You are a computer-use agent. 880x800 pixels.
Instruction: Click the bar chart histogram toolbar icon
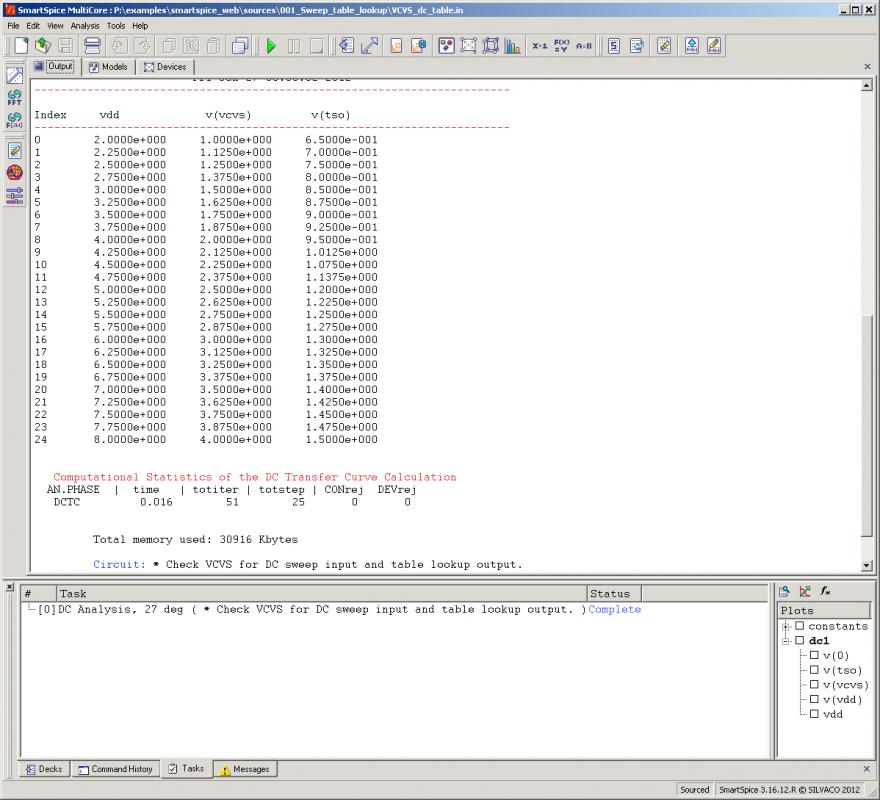513,46
